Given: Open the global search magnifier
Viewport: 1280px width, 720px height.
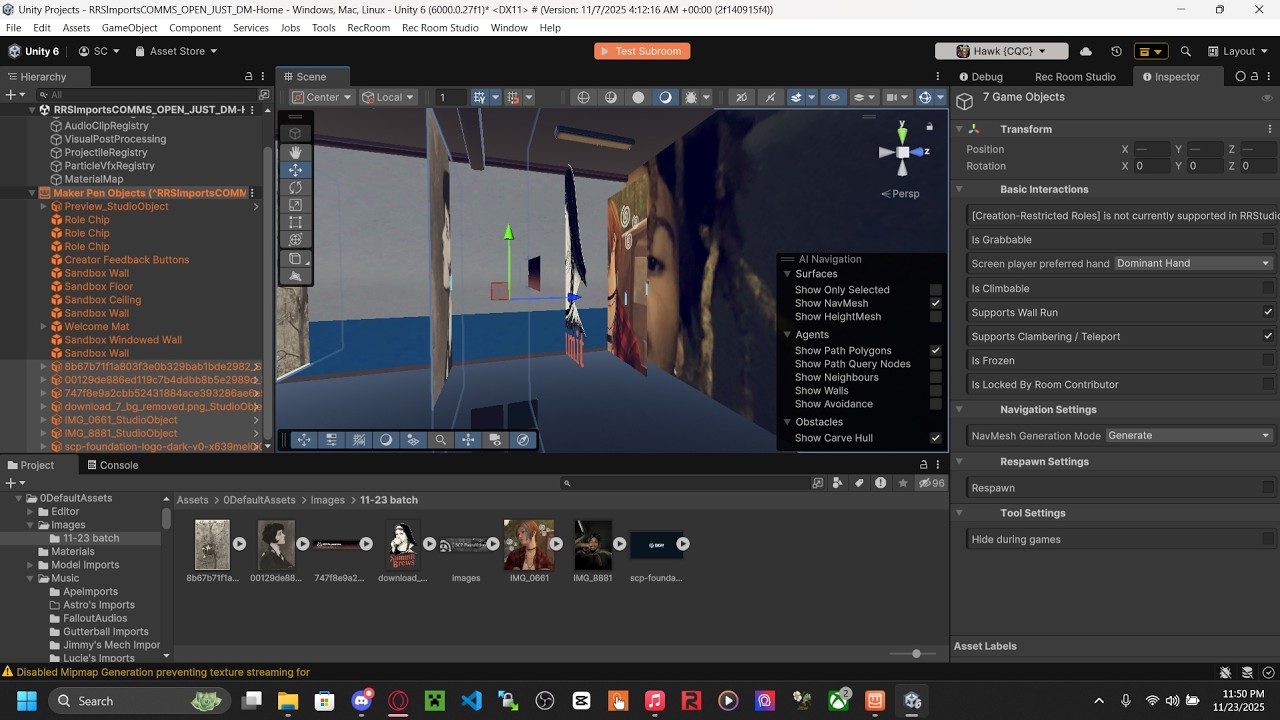Looking at the screenshot, I should click(x=1185, y=51).
